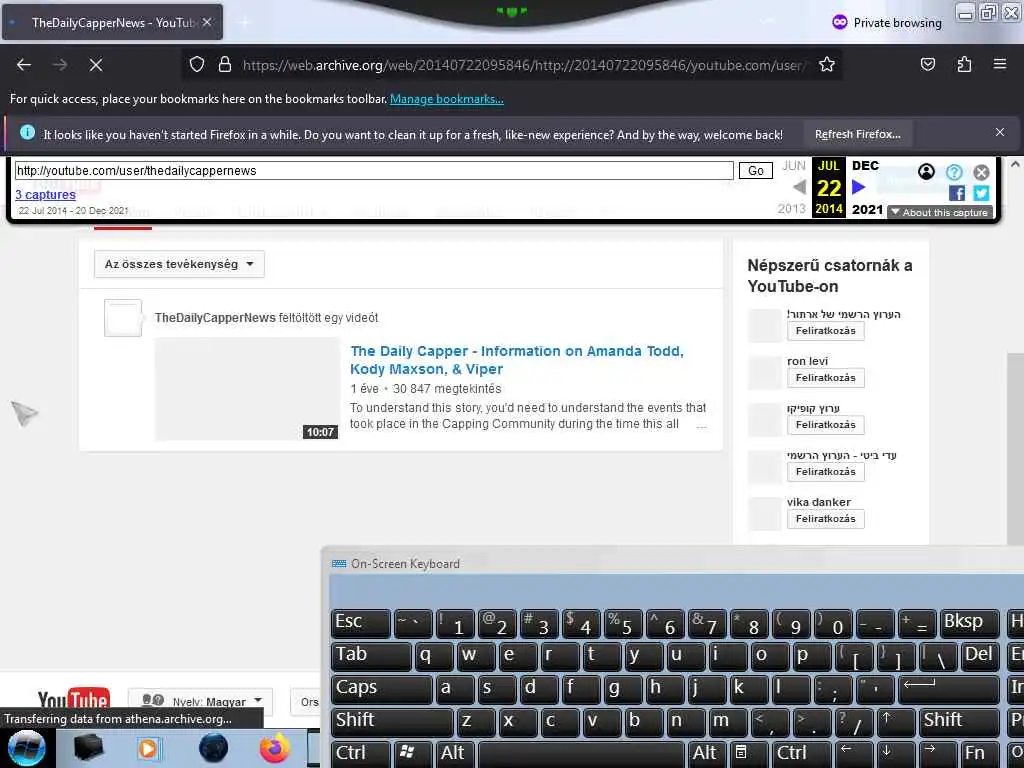Viewport: 1024px width, 768px height.
Task: Open the Manage bookmarks... link
Action: tap(447, 99)
